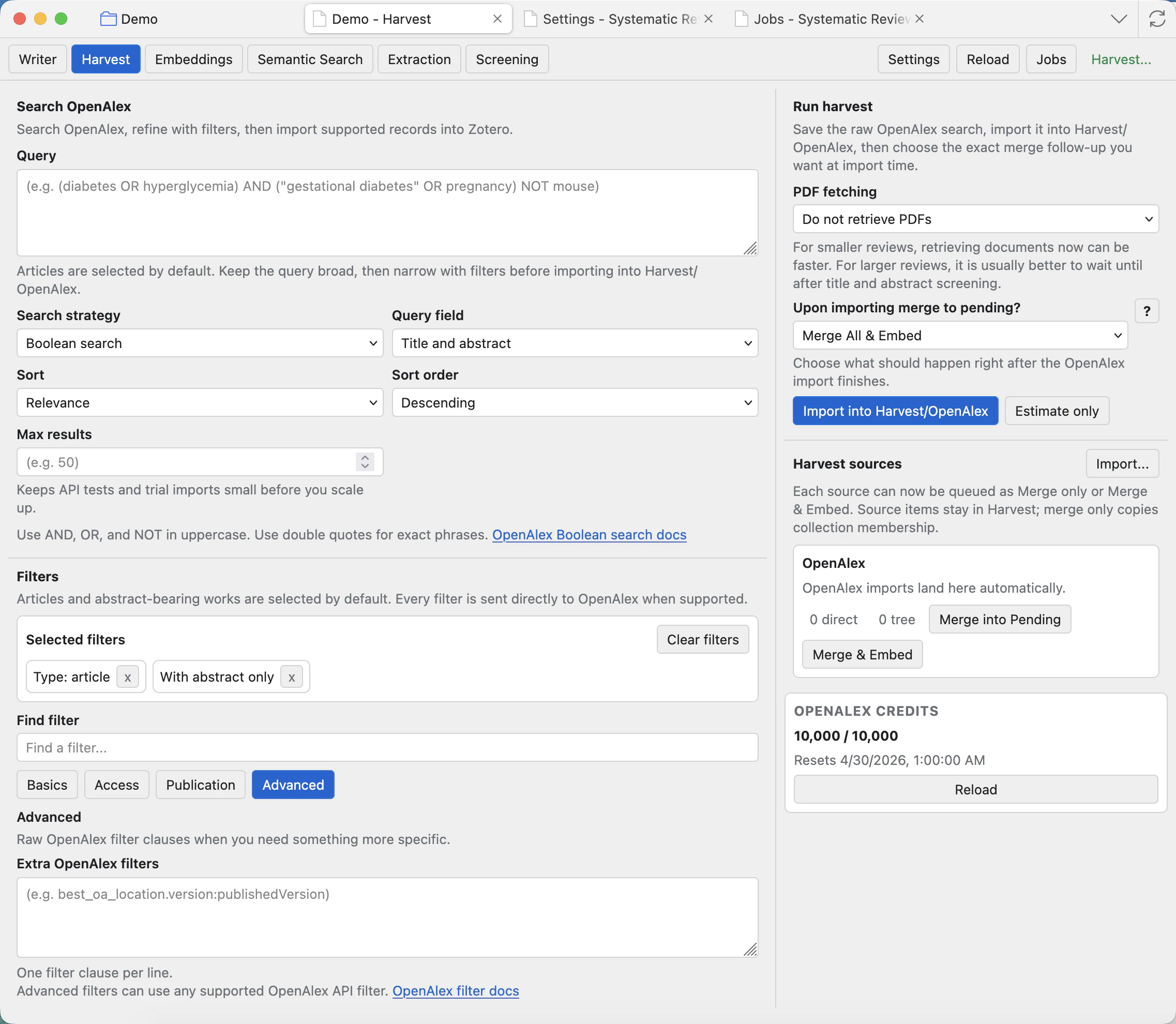Click the Merge into Pending button

(x=1000, y=620)
